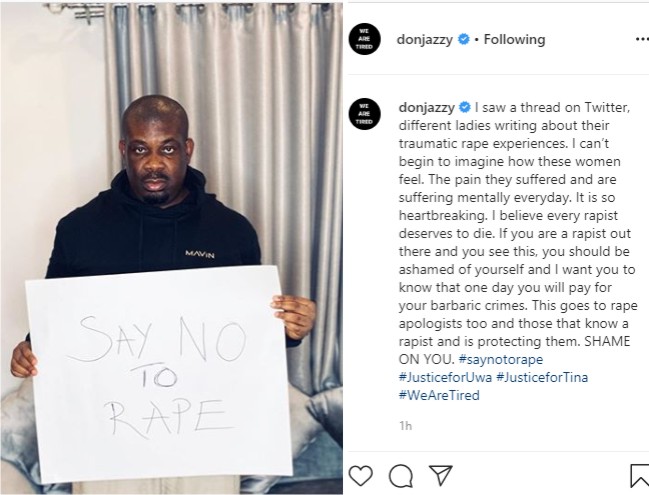
Task: Save the post with the bookmark icon
Action: [639, 476]
